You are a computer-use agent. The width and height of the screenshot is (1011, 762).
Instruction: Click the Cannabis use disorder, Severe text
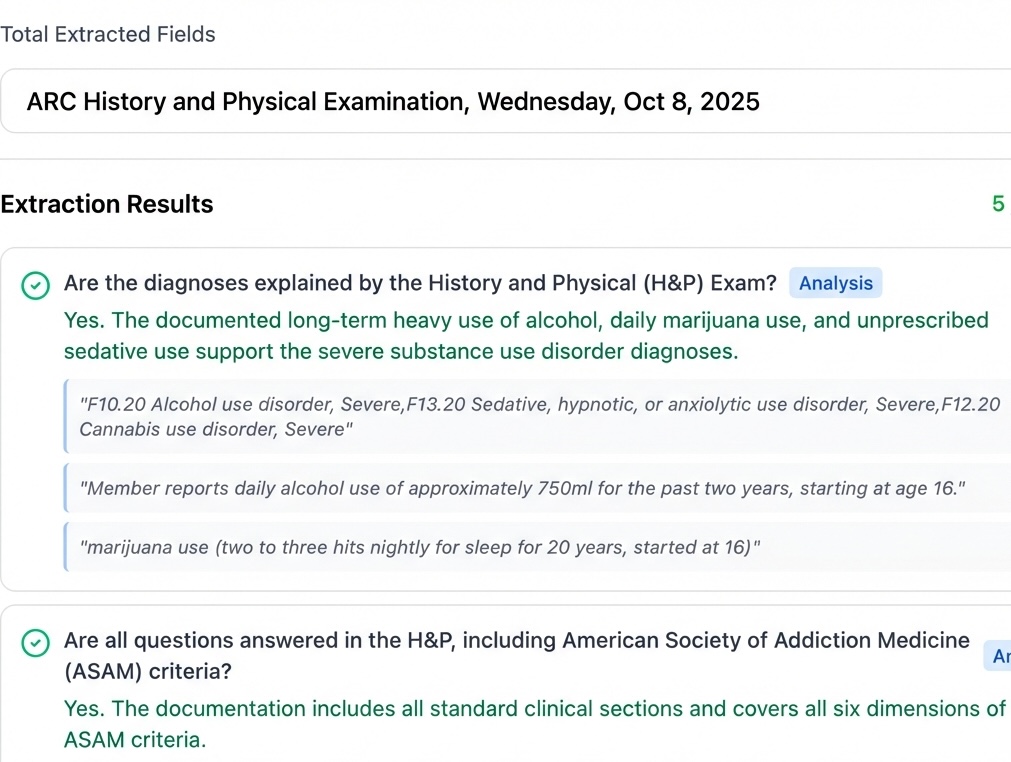tap(215, 430)
